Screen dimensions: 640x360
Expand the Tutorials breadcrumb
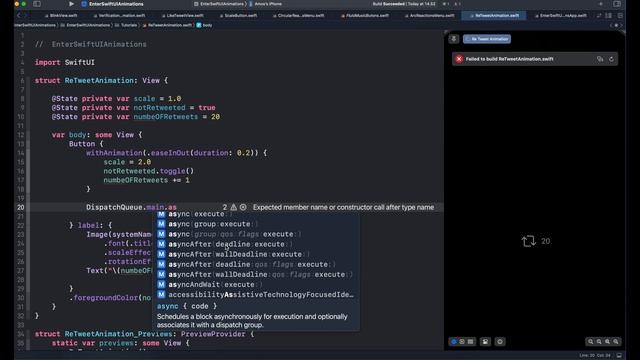click(x=126, y=25)
